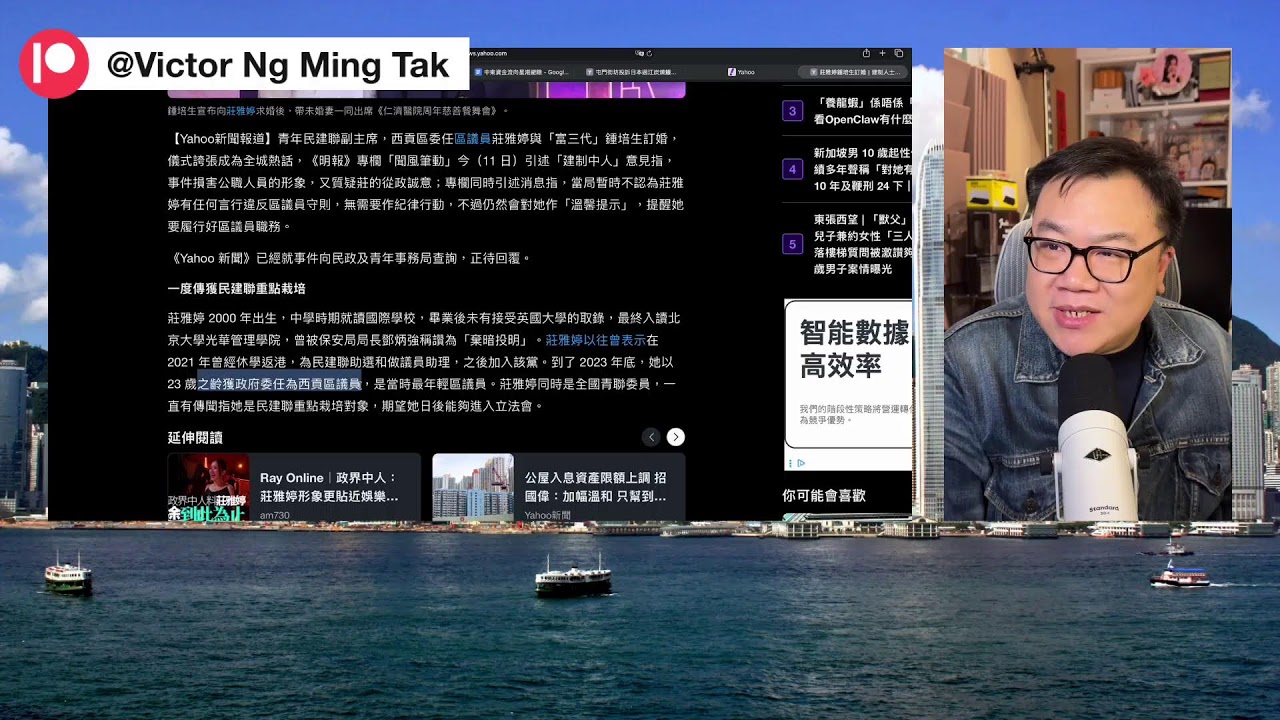
Task: Click the 延伸閱讀 heading
Action: [x=195, y=438]
